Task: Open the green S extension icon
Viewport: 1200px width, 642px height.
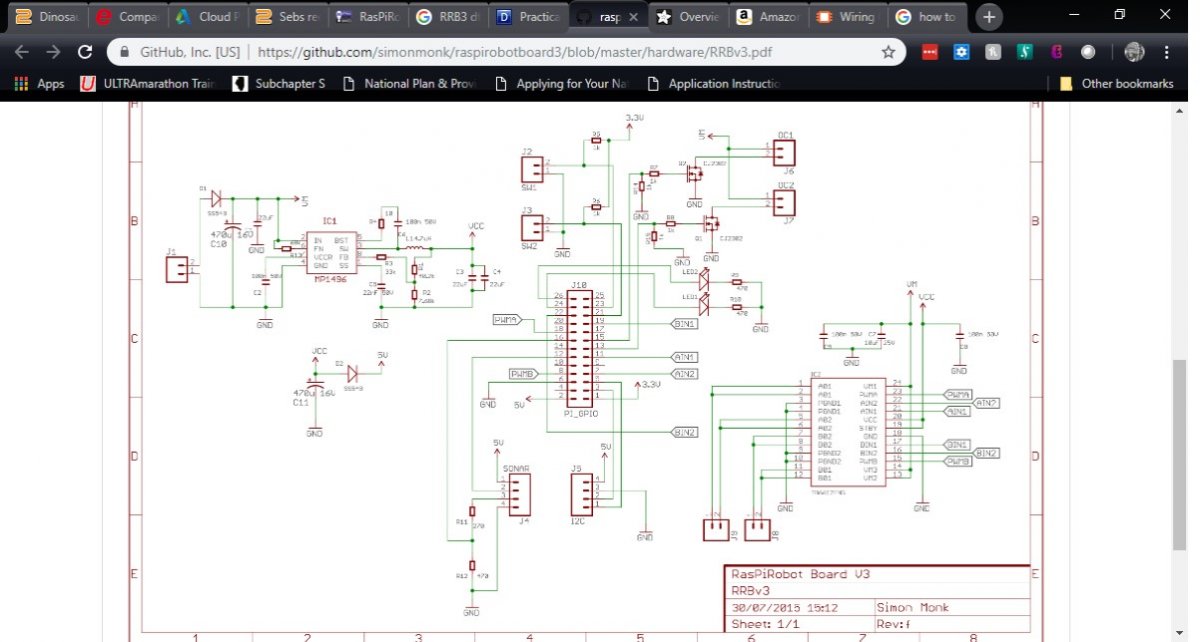Action: click(x=1025, y=52)
